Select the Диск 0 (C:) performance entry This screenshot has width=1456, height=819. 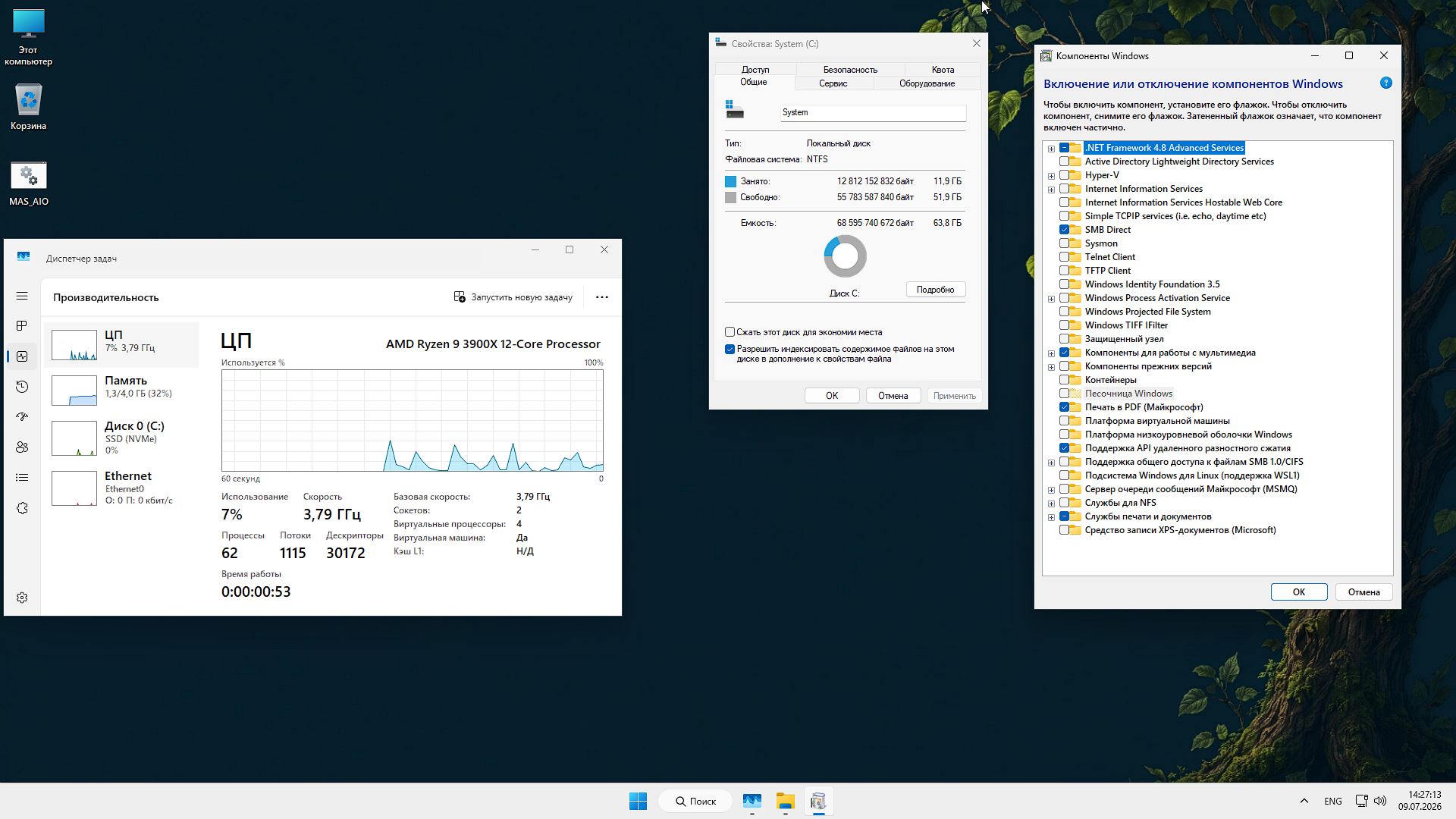[121, 438]
